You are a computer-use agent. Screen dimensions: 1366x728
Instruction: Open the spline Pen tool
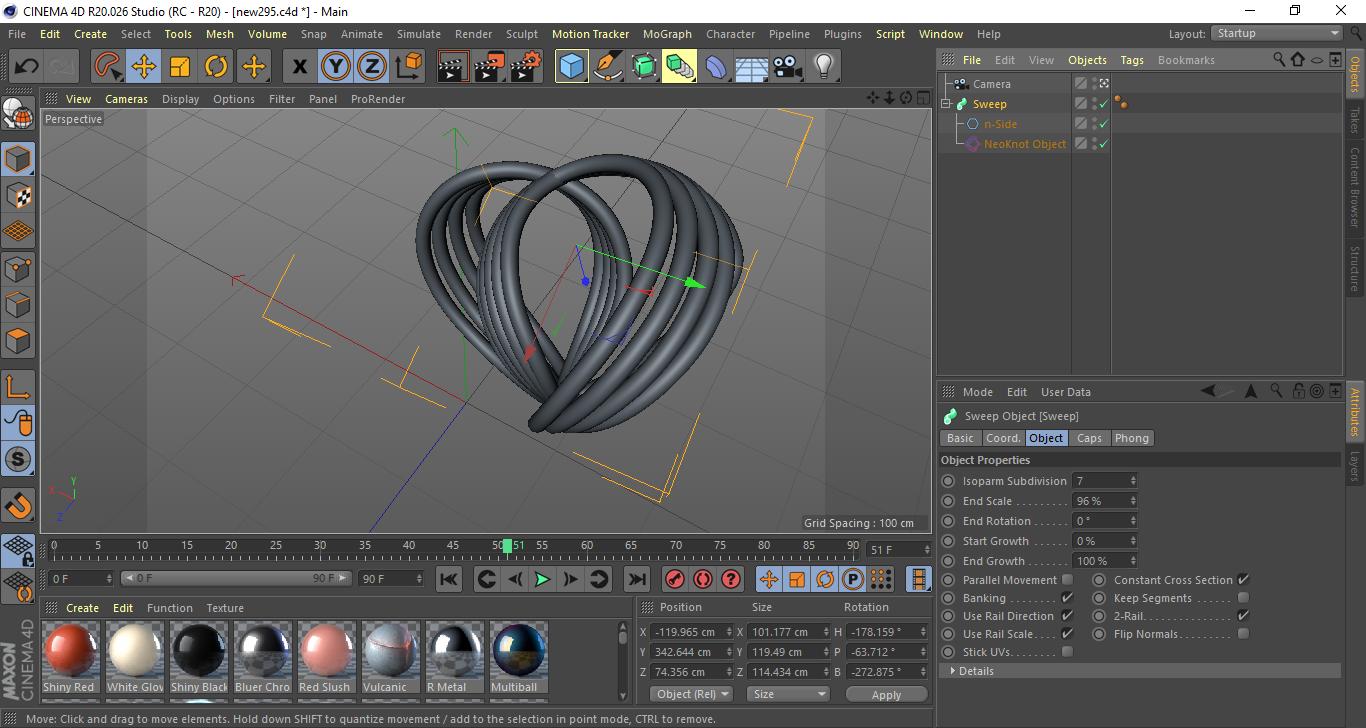pyautogui.click(x=607, y=67)
